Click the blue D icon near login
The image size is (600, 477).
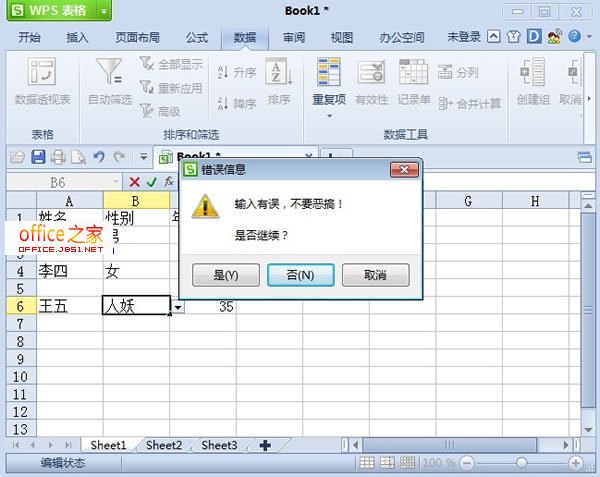point(534,36)
